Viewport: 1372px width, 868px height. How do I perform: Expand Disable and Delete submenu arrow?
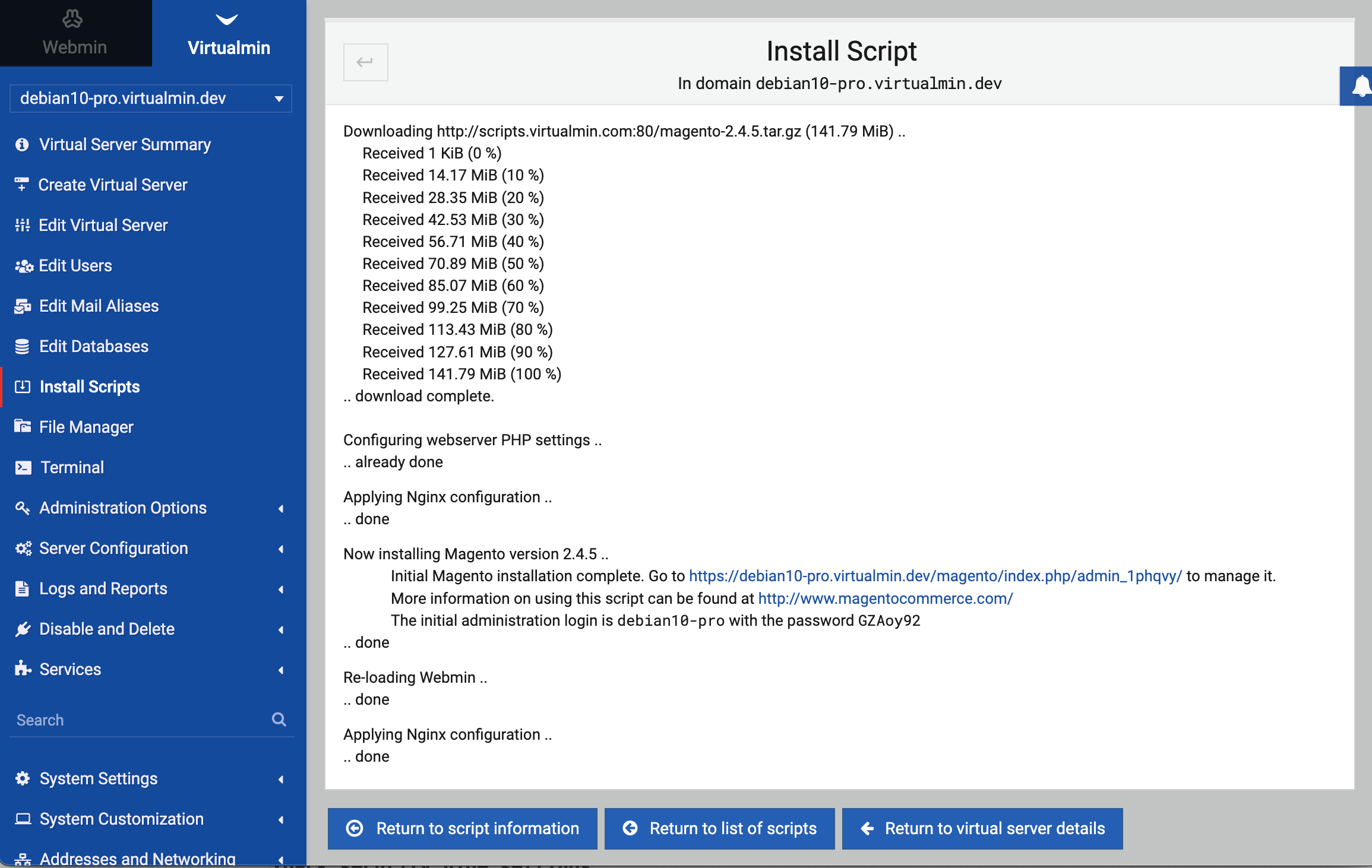coord(281,629)
